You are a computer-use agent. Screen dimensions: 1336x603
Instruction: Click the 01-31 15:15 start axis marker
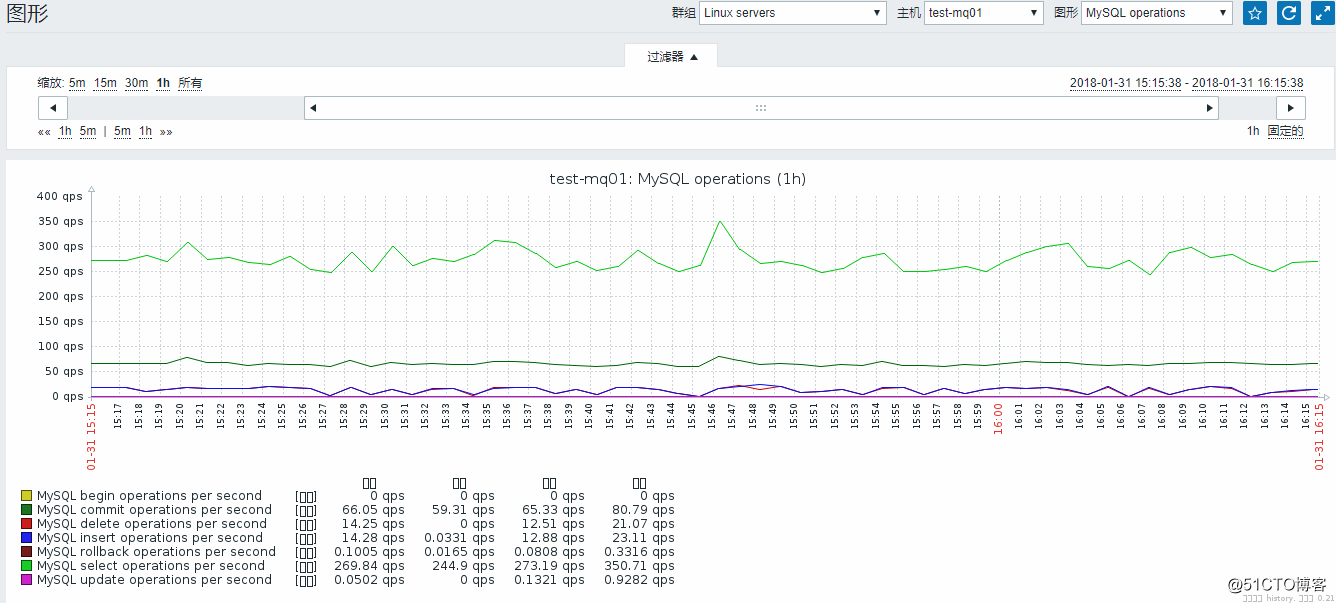click(x=92, y=436)
